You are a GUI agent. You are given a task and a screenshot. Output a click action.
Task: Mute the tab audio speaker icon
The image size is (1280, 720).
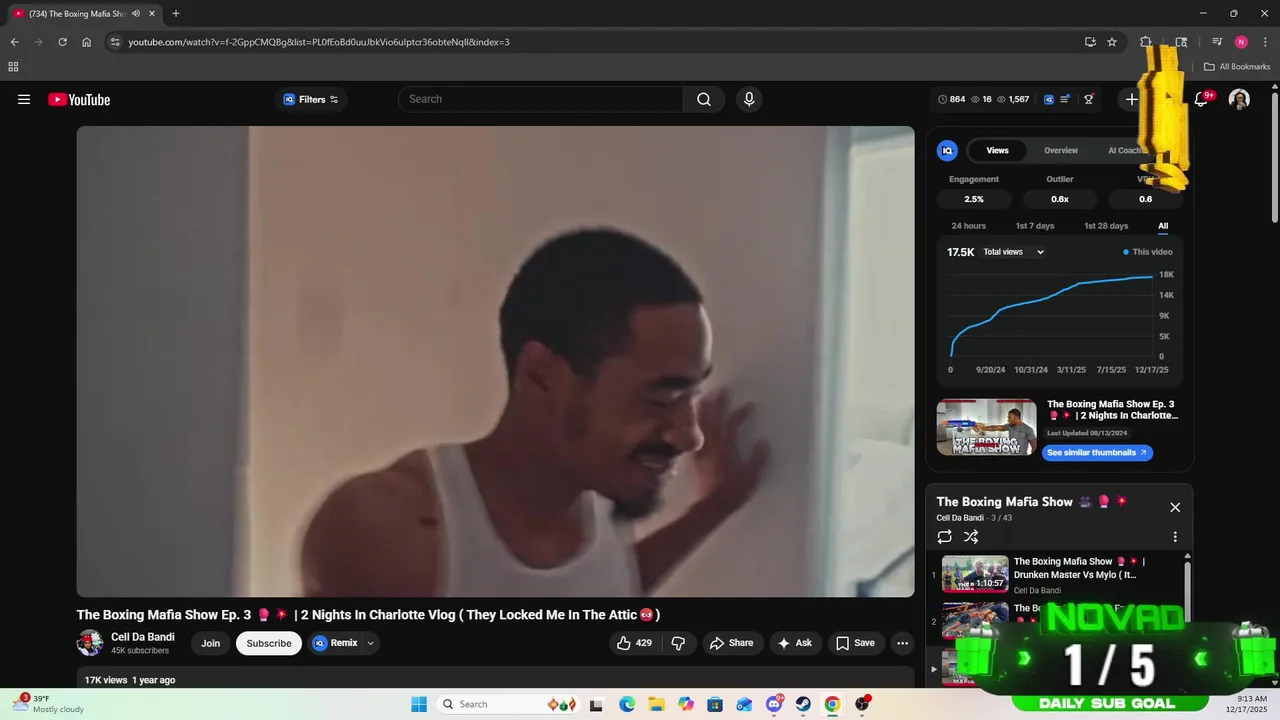point(136,14)
